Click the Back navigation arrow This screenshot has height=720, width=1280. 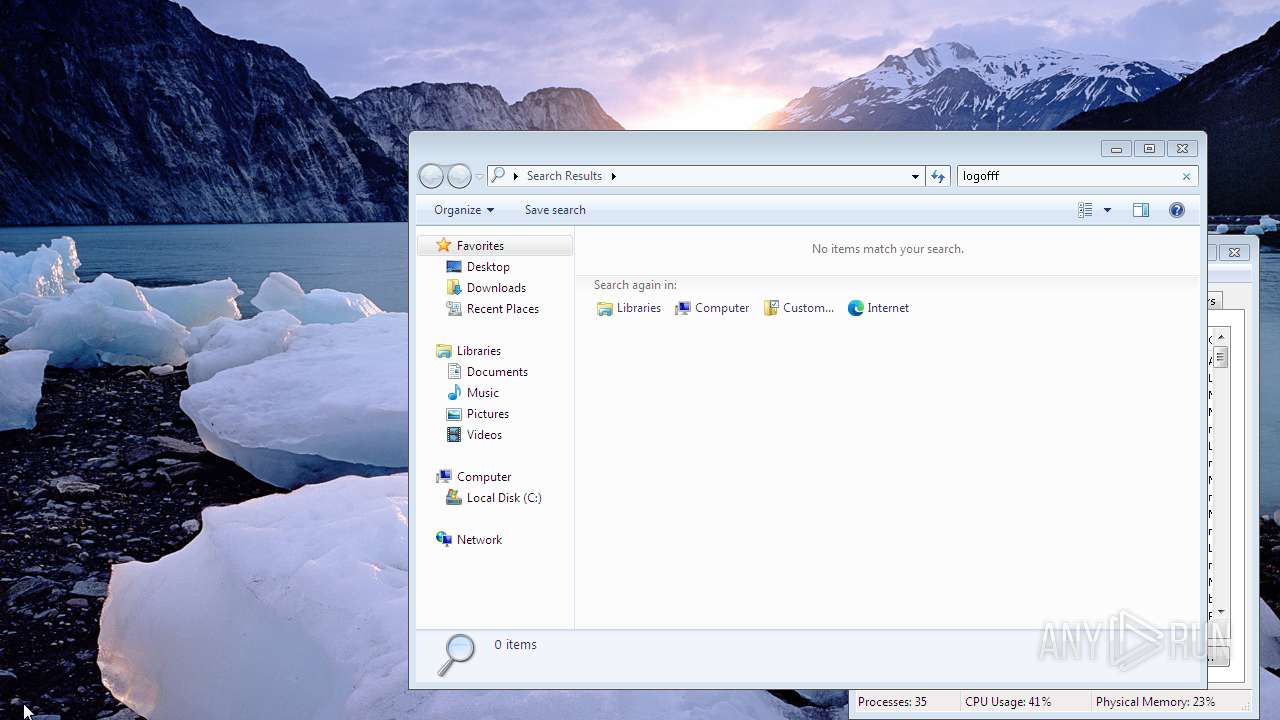431,176
